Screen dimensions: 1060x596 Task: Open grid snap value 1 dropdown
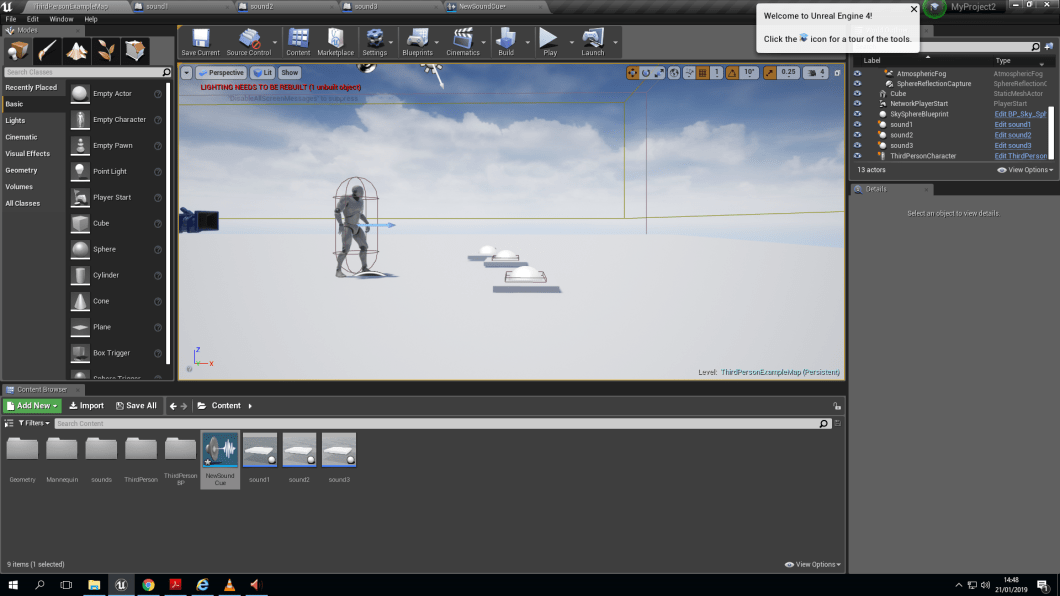(x=717, y=72)
